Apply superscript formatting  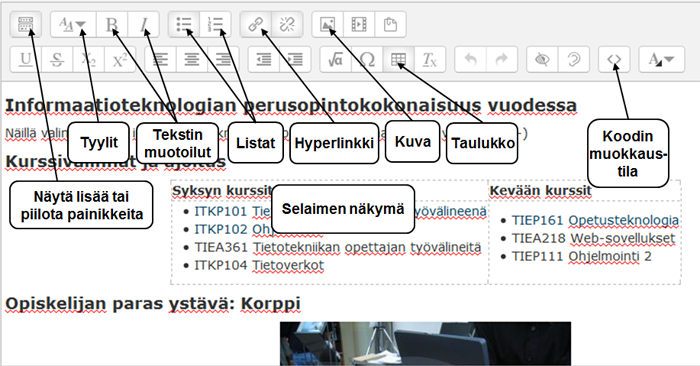pos(120,59)
